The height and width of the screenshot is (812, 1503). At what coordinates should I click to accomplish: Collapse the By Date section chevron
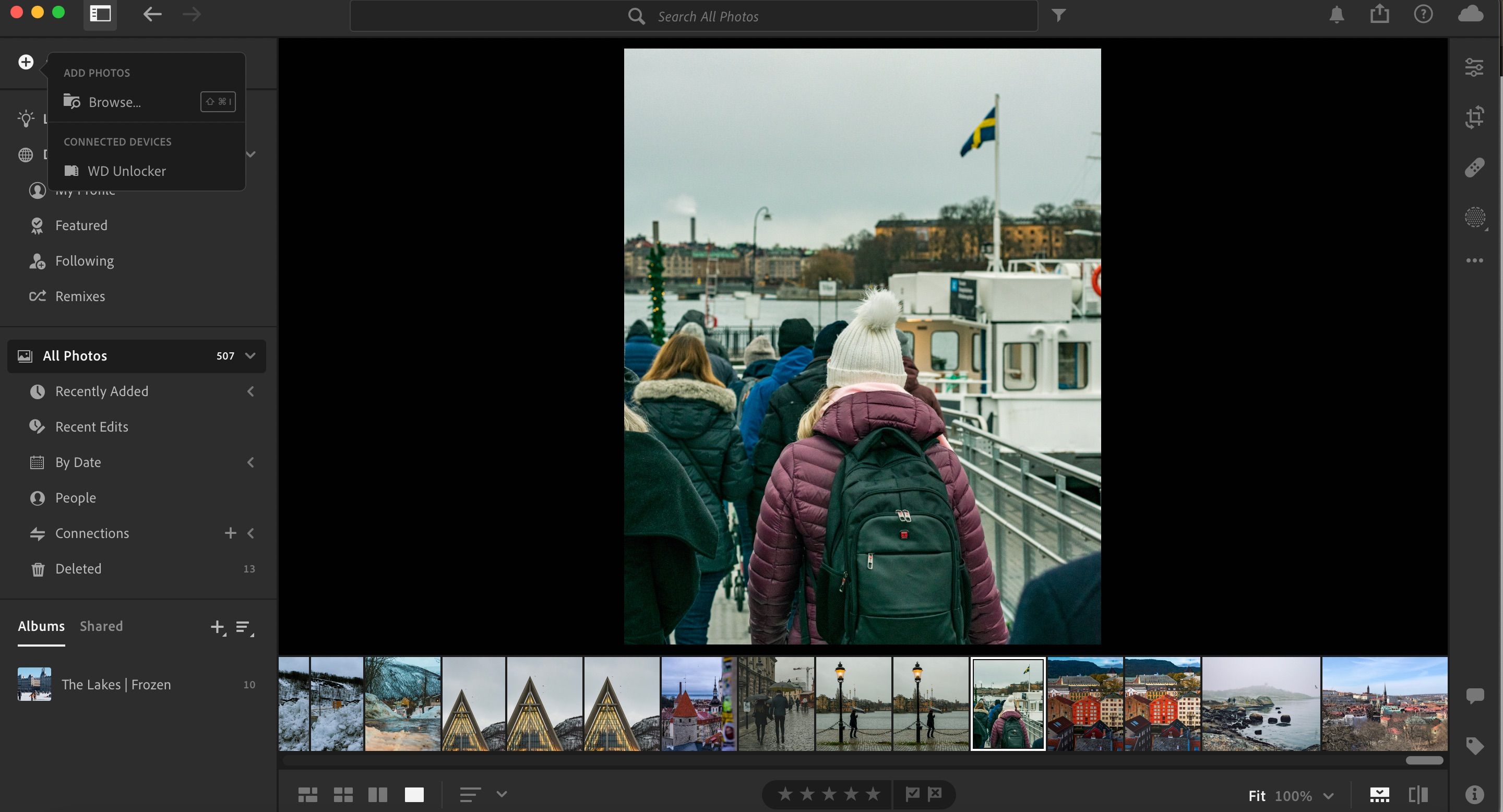(x=250, y=462)
